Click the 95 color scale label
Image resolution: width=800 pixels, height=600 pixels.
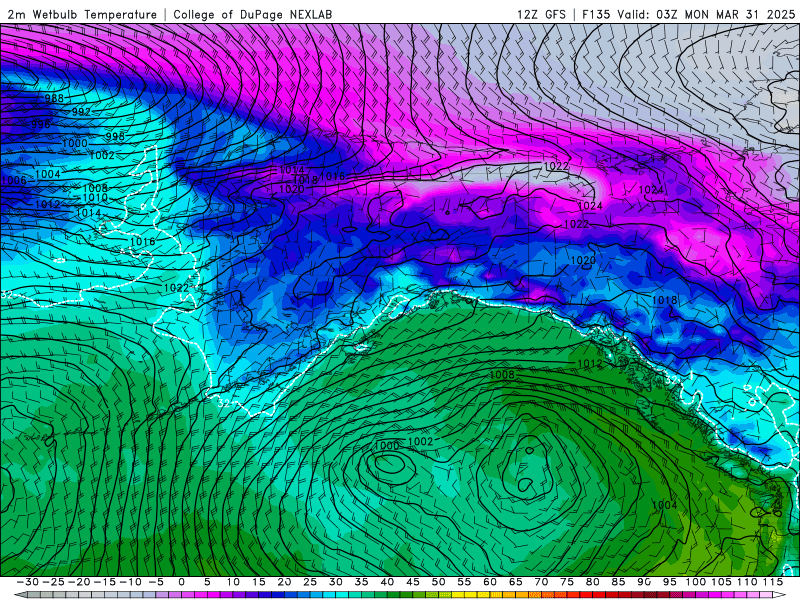click(x=669, y=582)
